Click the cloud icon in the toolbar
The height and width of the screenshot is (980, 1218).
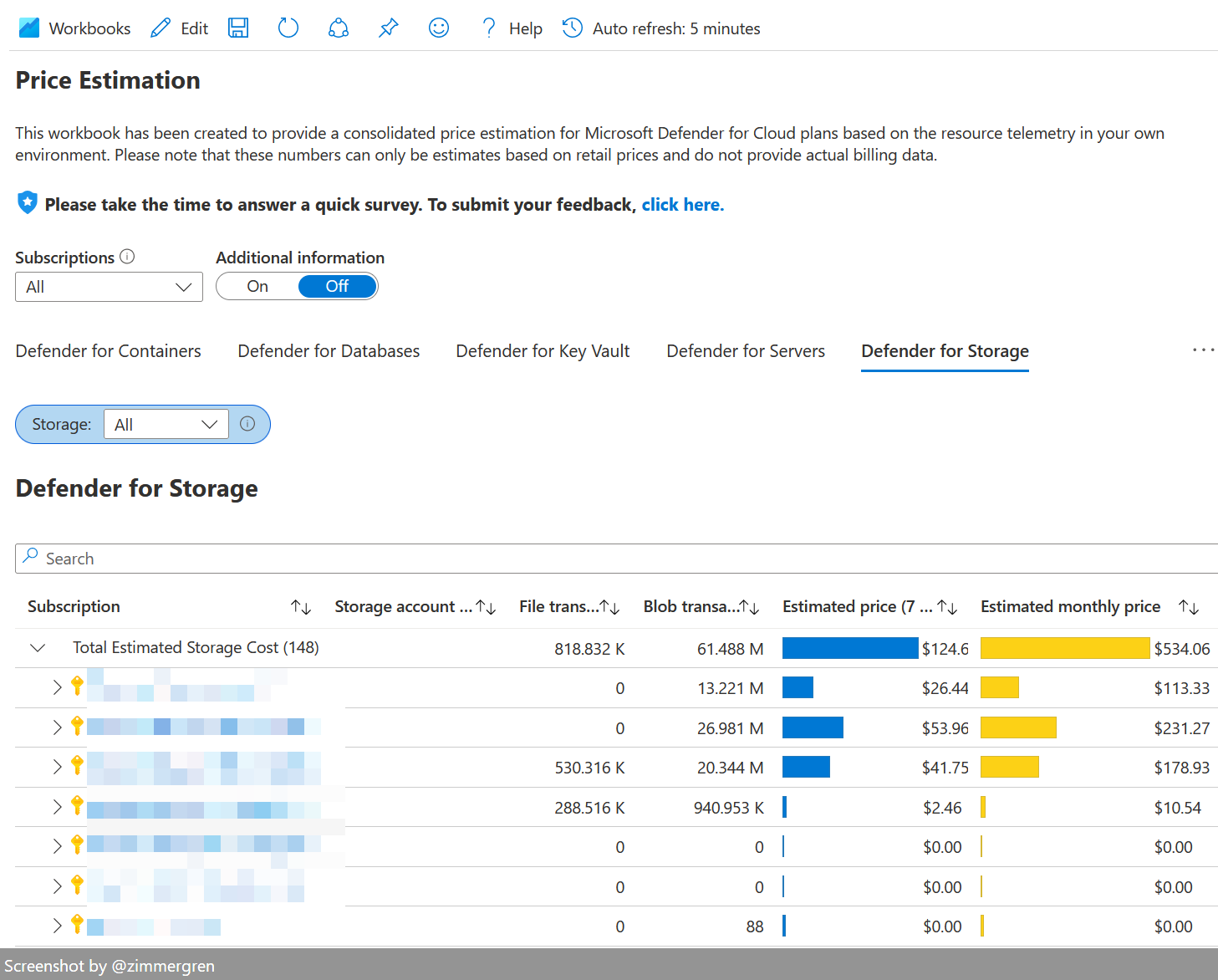pos(338,28)
